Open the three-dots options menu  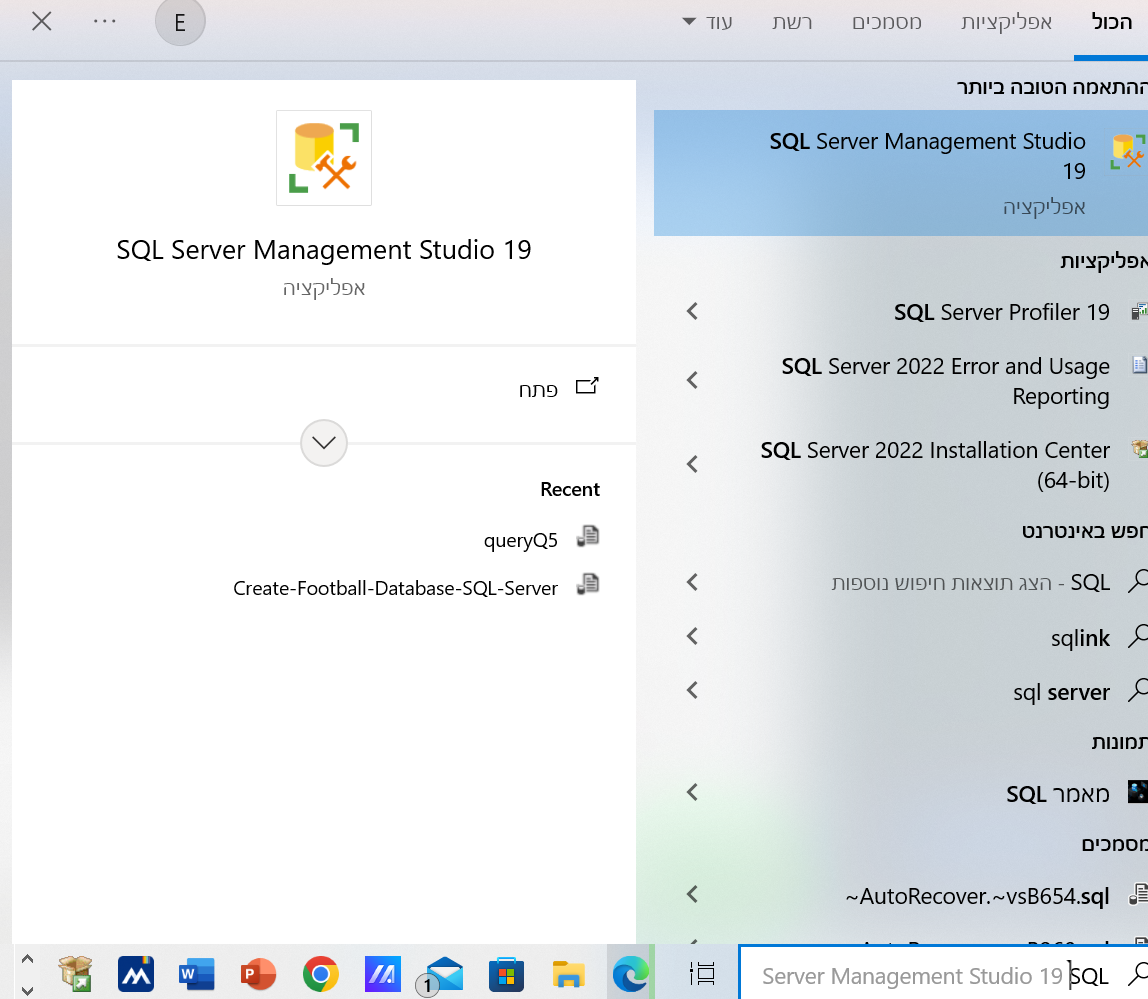[105, 22]
